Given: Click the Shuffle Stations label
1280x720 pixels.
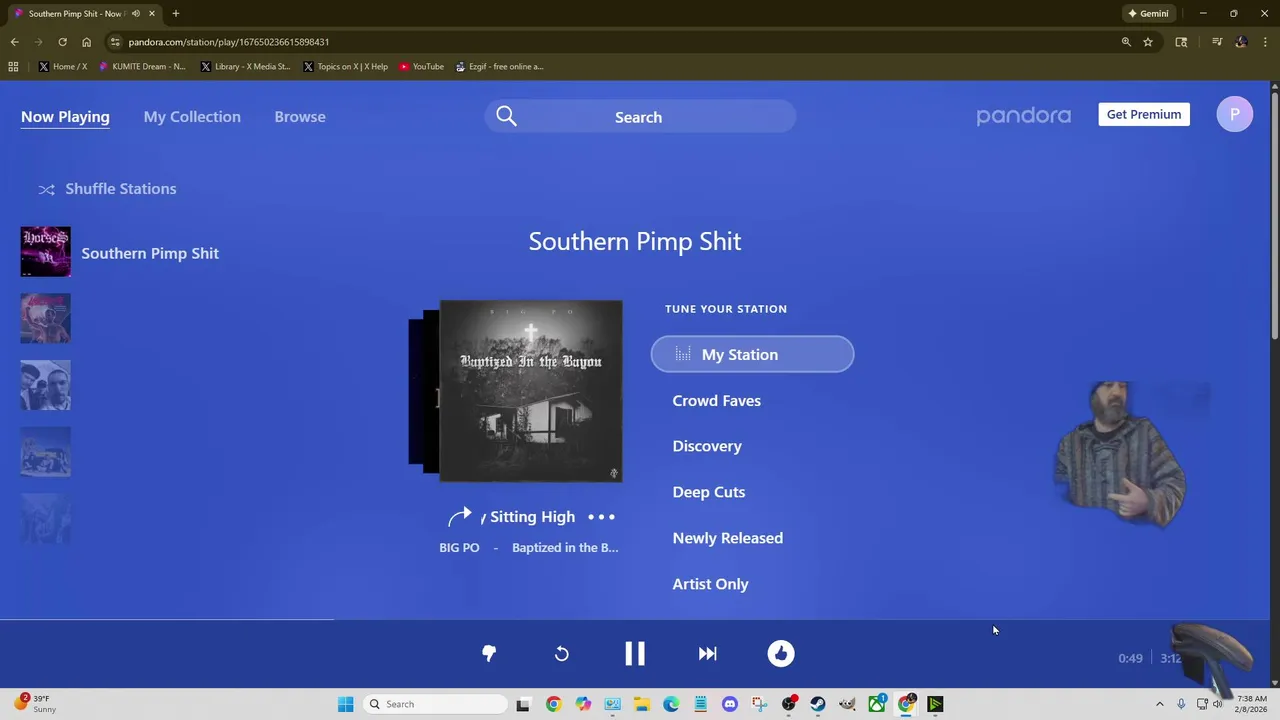Looking at the screenshot, I should point(120,189).
